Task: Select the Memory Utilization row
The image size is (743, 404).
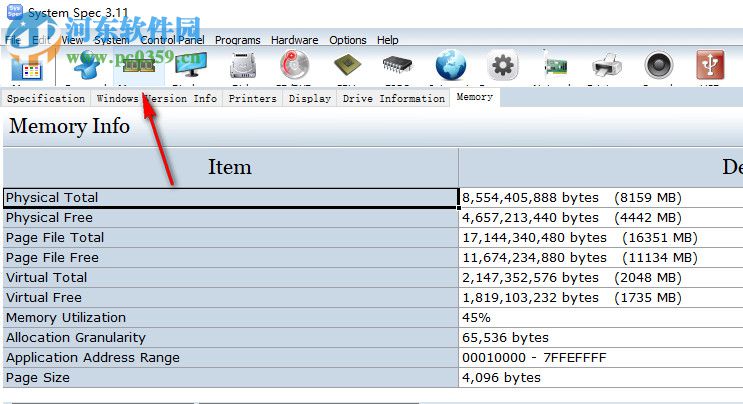Action: [x=230, y=317]
